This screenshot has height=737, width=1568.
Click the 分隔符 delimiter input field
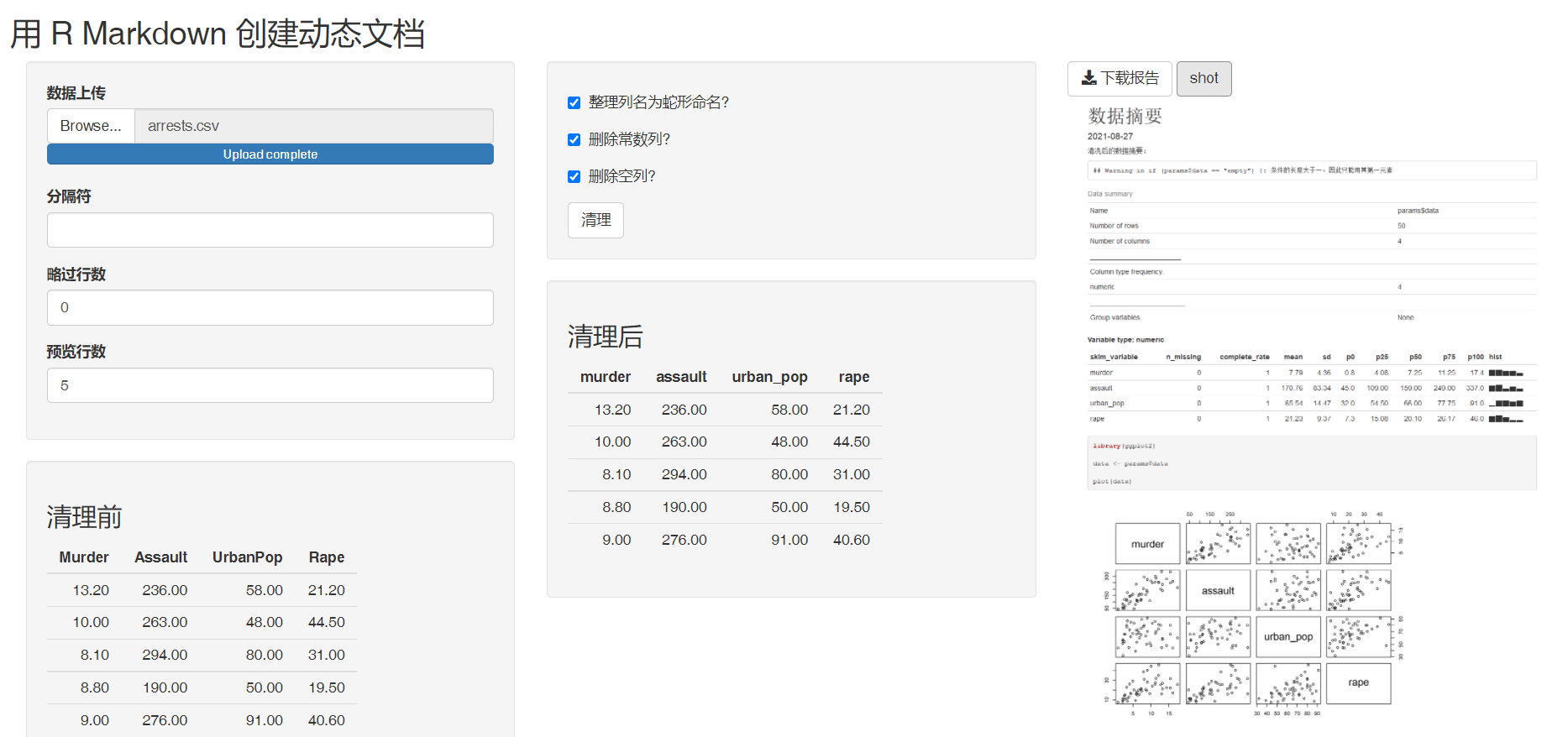[x=270, y=230]
